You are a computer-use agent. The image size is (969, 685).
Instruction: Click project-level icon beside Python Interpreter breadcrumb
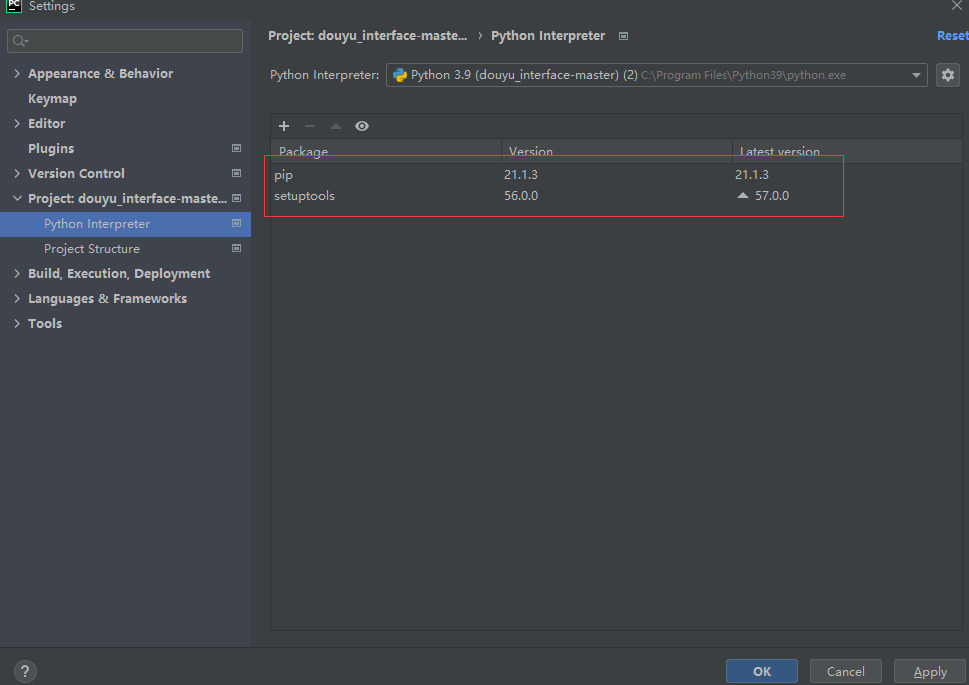click(x=624, y=36)
